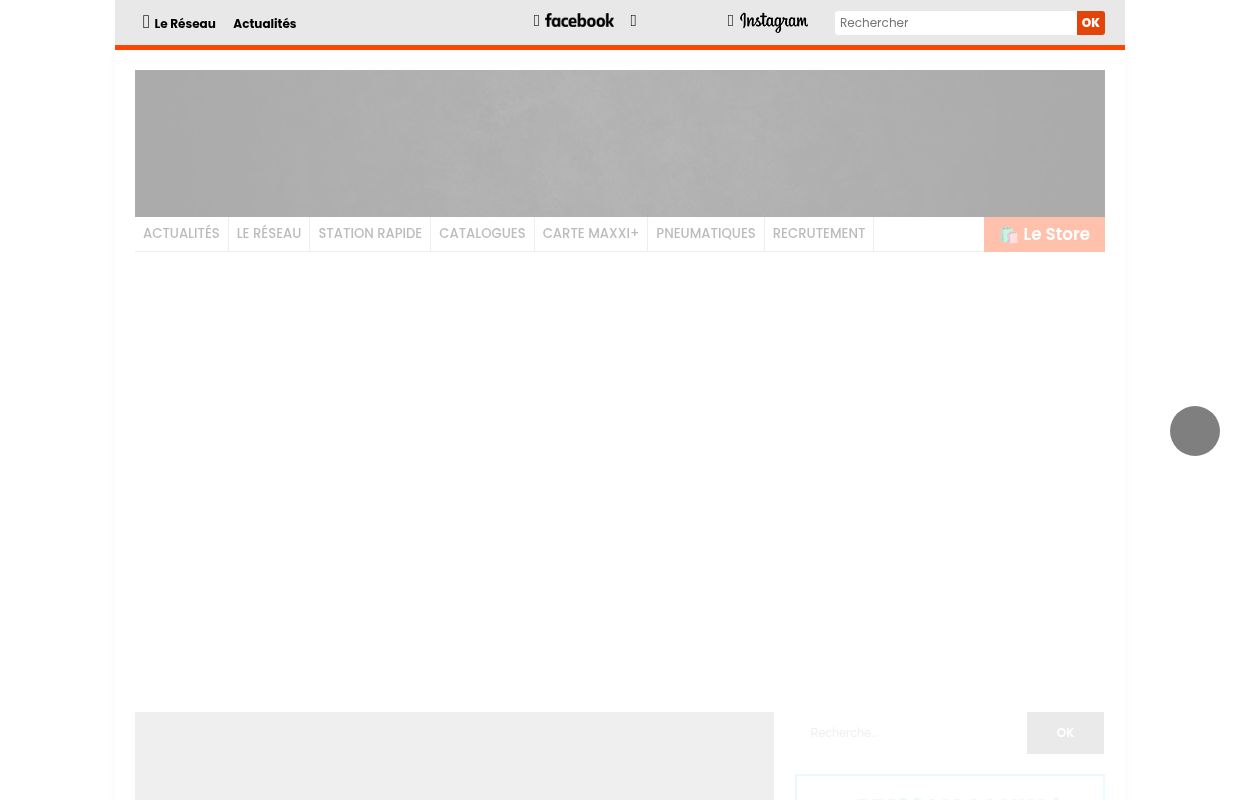Focus the sidebar Recherche input field
Image resolution: width=1240 pixels, height=800 pixels.
coord(910,733)
